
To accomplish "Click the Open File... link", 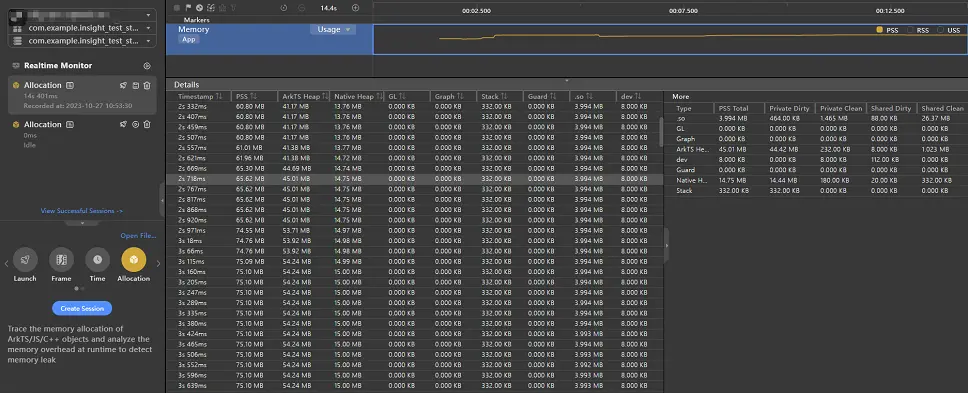I will pos(138,236).
